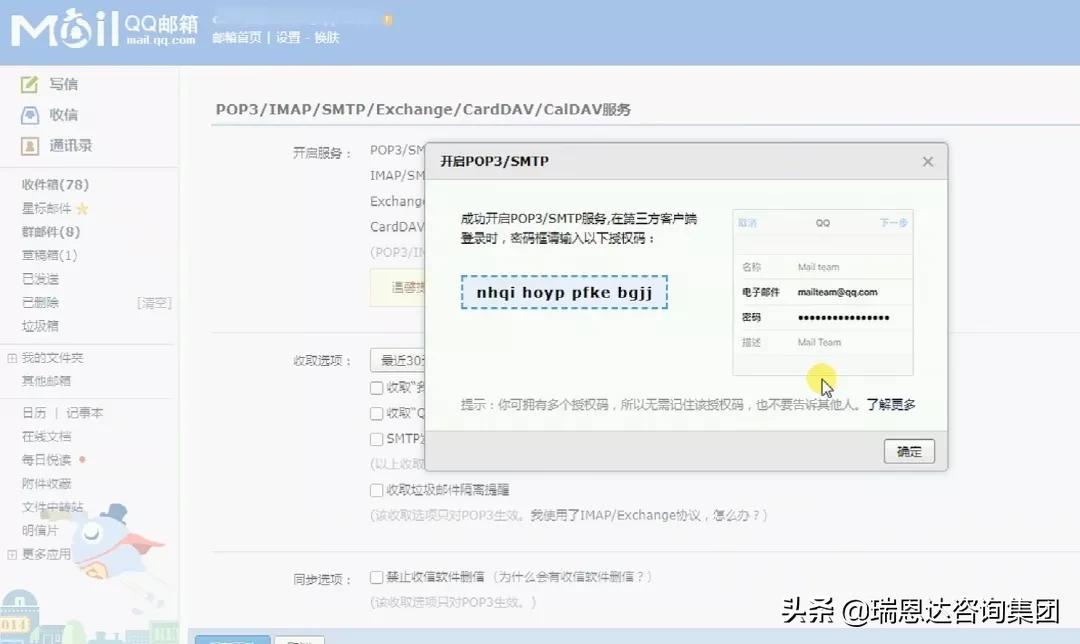Click 取消 in the QQ sample image
Screen dimensions: 1080x644
747,222
